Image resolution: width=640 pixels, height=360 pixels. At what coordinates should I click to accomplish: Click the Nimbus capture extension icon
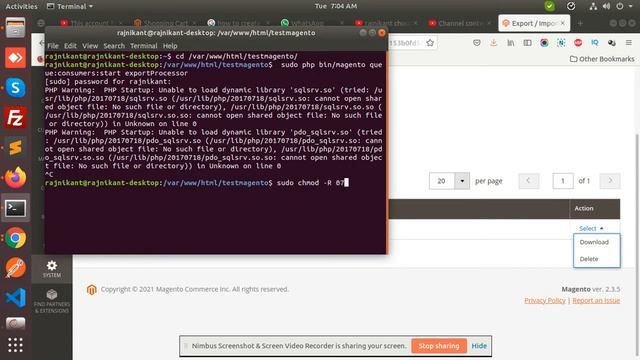561,42
